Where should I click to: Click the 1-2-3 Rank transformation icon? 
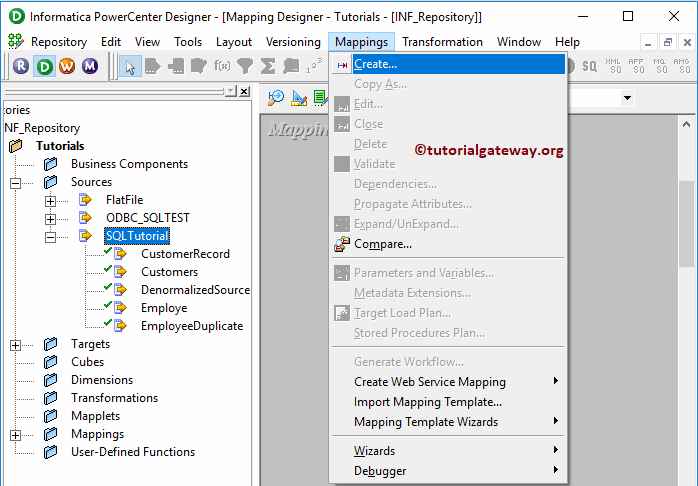[x=314, y=66]
